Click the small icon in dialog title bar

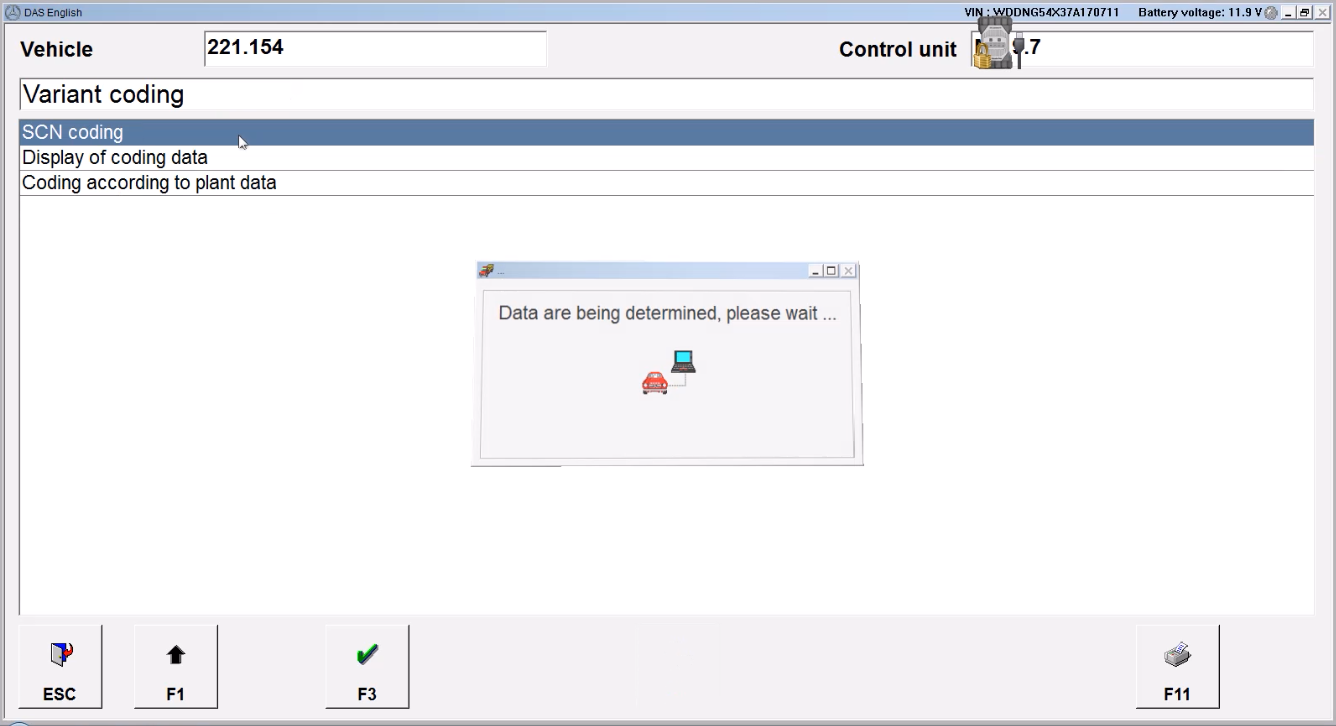pos(486,271)
